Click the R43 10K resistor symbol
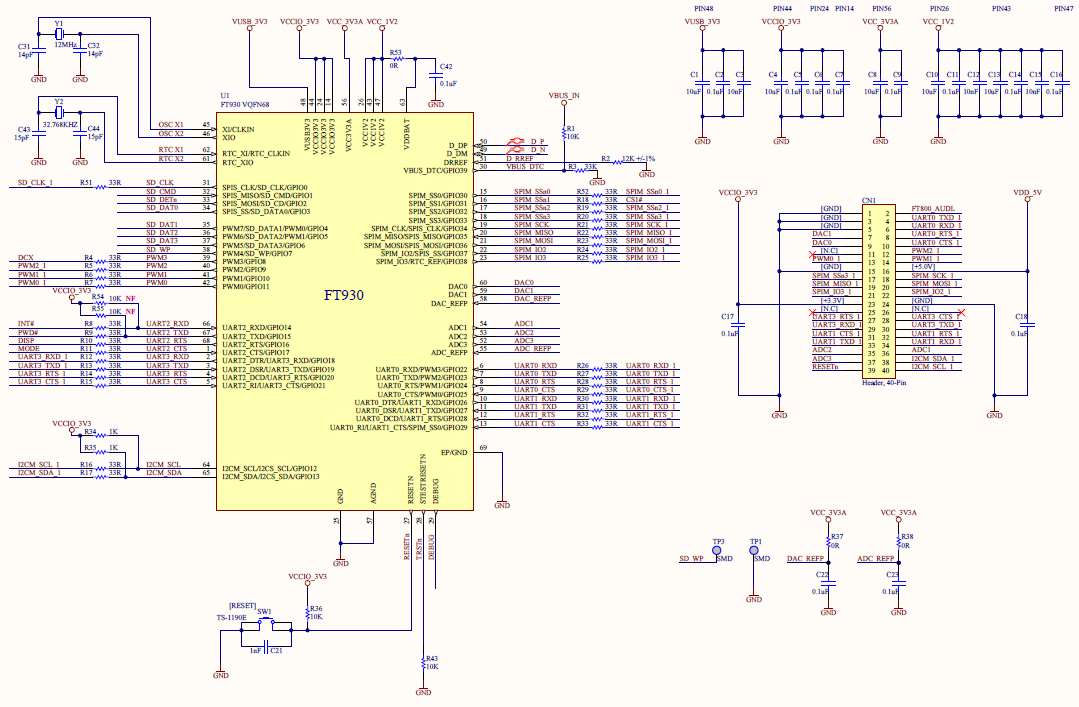The width and height of the screenshot is (1079, 707). click(x=421, y=663)
